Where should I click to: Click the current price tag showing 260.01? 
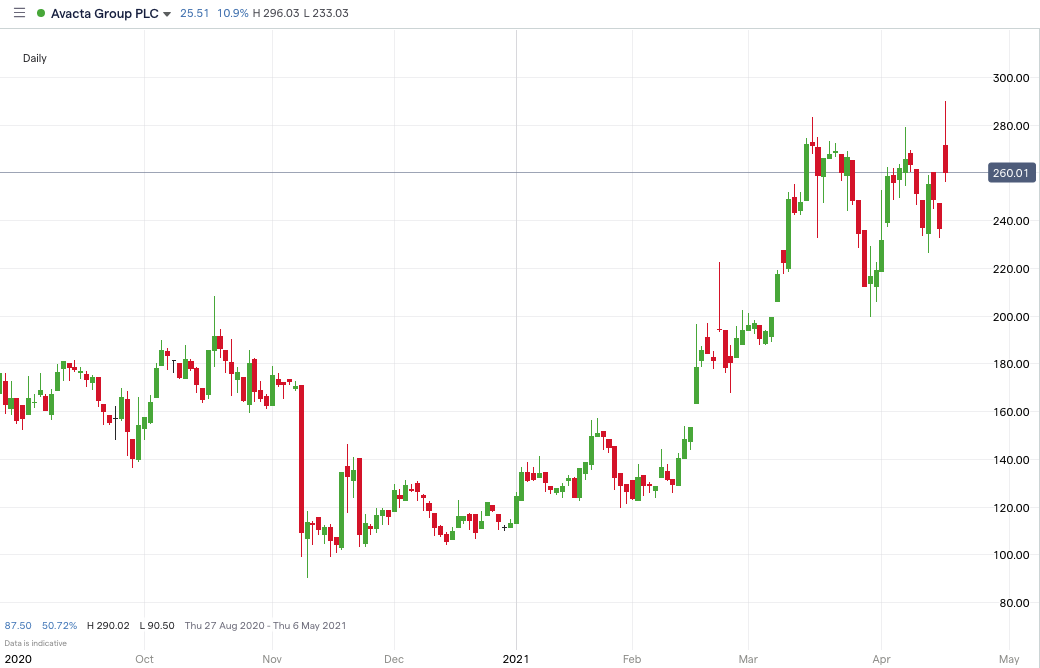coord(1010,173)
